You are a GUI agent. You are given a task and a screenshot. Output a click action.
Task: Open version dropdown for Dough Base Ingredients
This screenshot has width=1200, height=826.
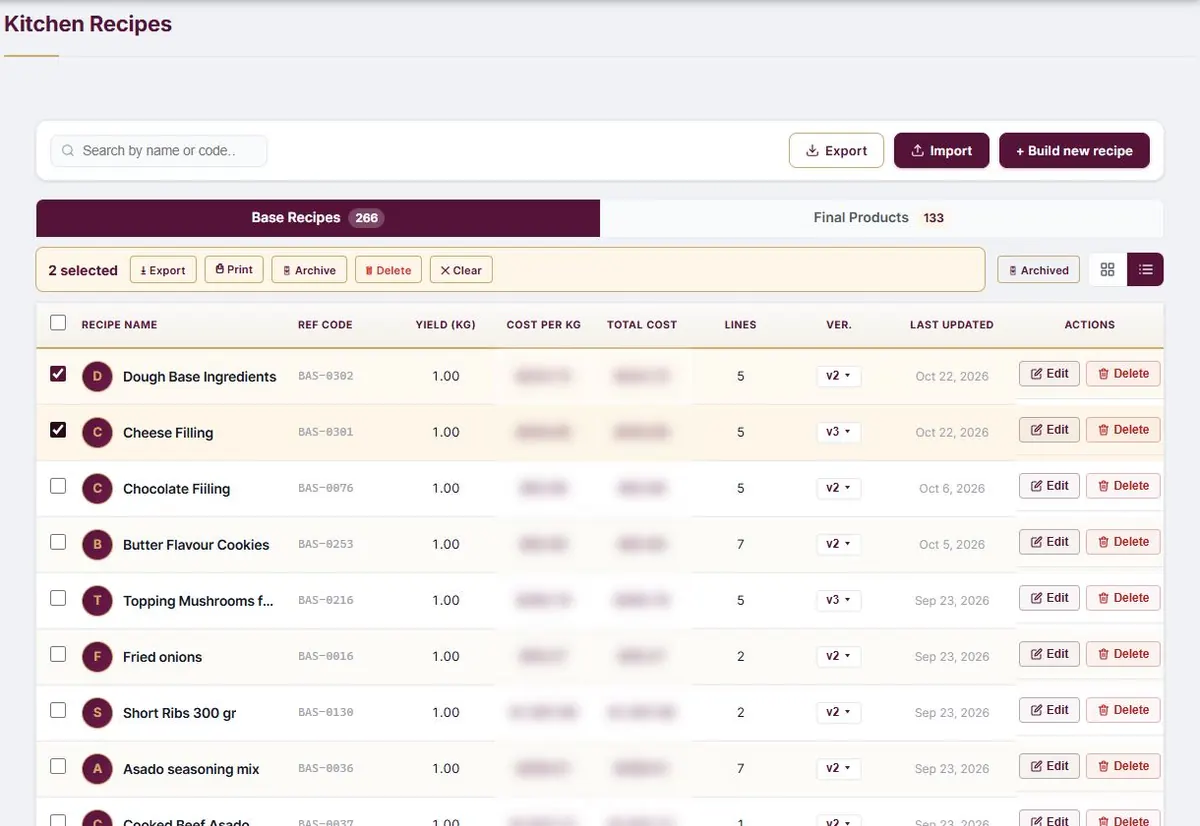(838, 376)
